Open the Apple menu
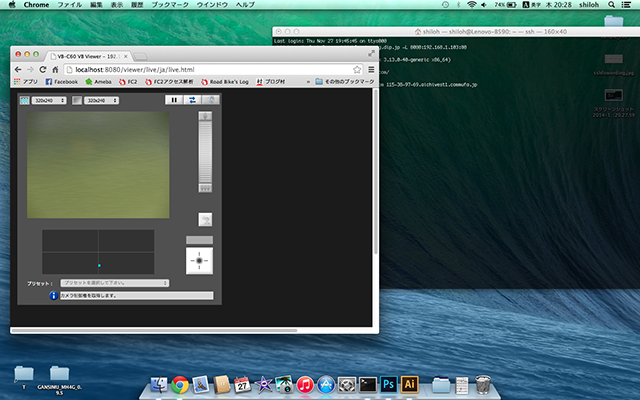Screen dimensions: 640x400 pos(12,5)
